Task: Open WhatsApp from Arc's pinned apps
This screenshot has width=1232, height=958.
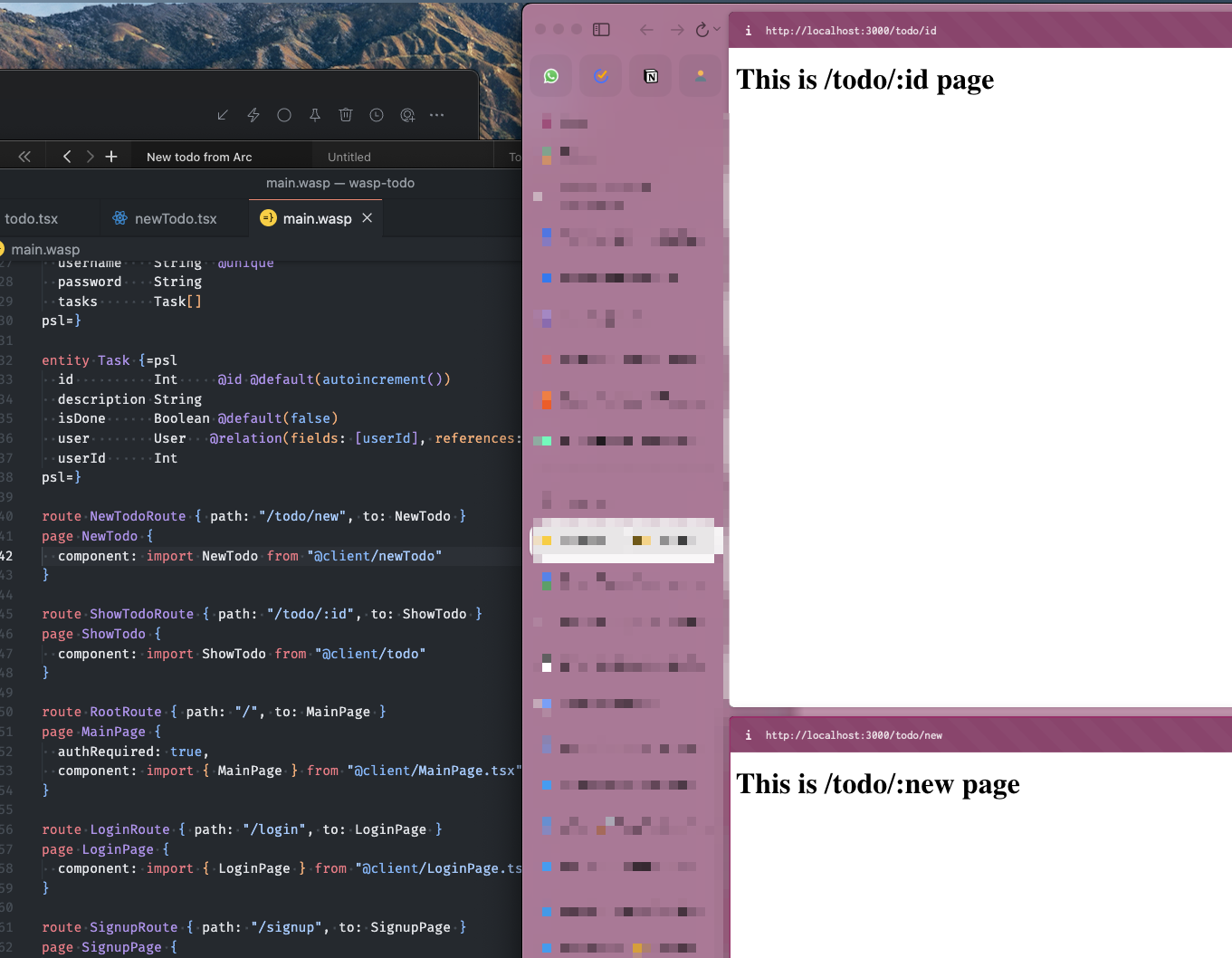Action: [x=551, y=75]
